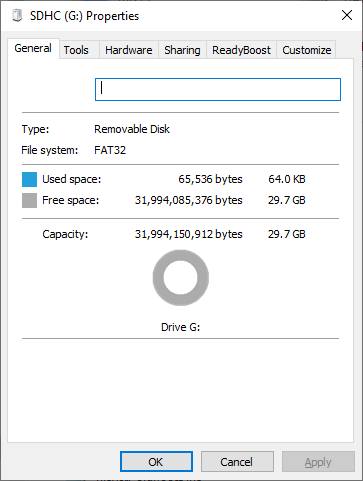Open the Customize tab
Image resolution: width=363 pixels, height=481 pixels.
[x=307, y=50]
